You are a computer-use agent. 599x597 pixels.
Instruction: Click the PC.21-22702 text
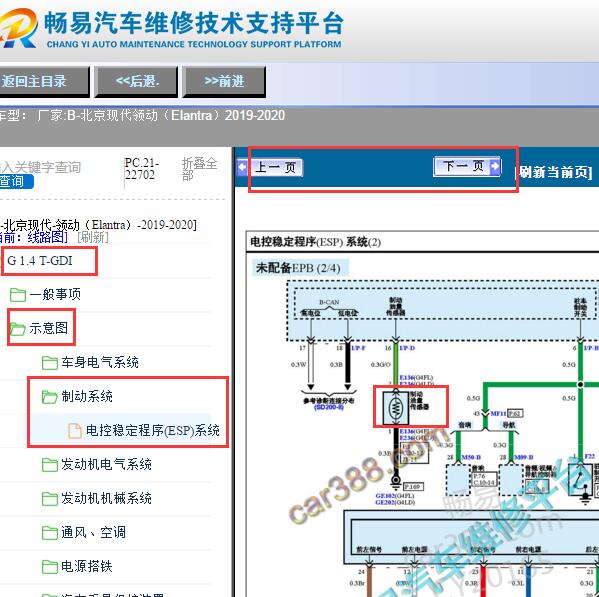[x=141, y=168]
